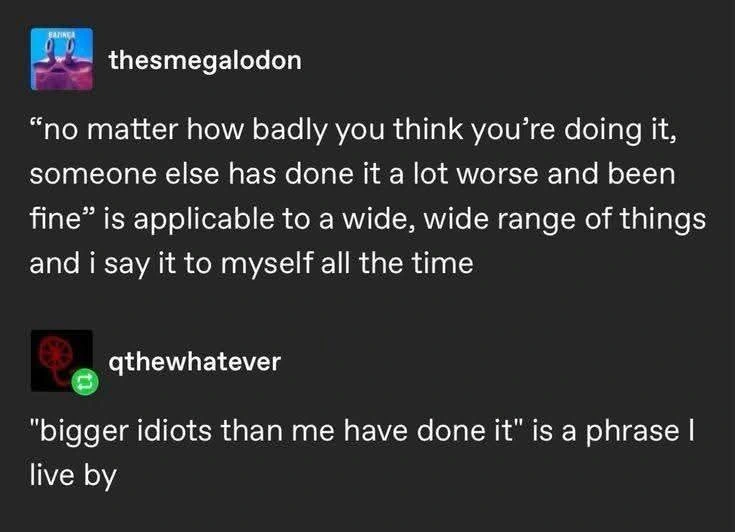This screenshot has width=735, height=532.
Task: Click the qthewhatever username
Action: [x=195, y=361]
